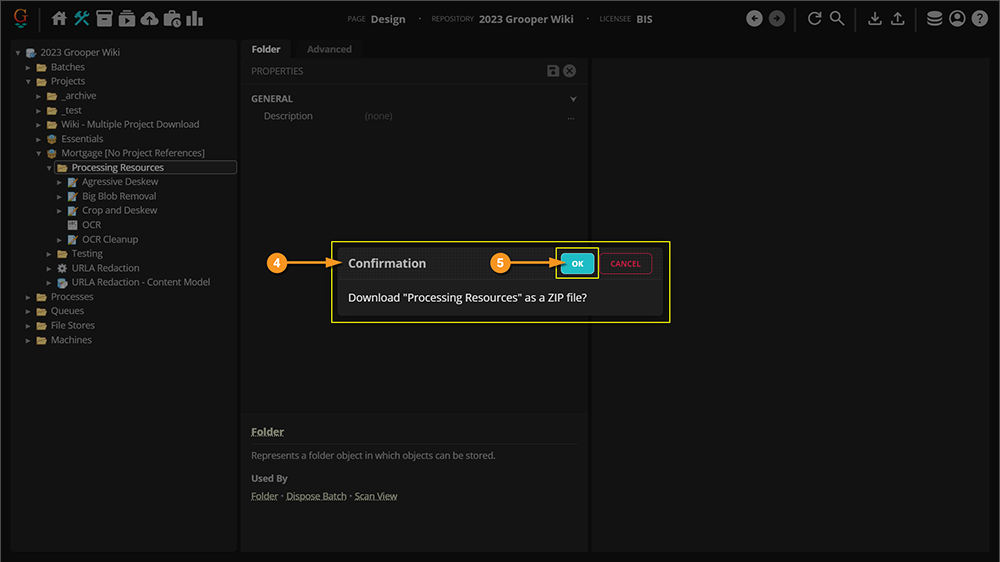Open the briefcase clock icon in toolbar
Viewport: 1000px width, 562px height.
pos(172,18)
